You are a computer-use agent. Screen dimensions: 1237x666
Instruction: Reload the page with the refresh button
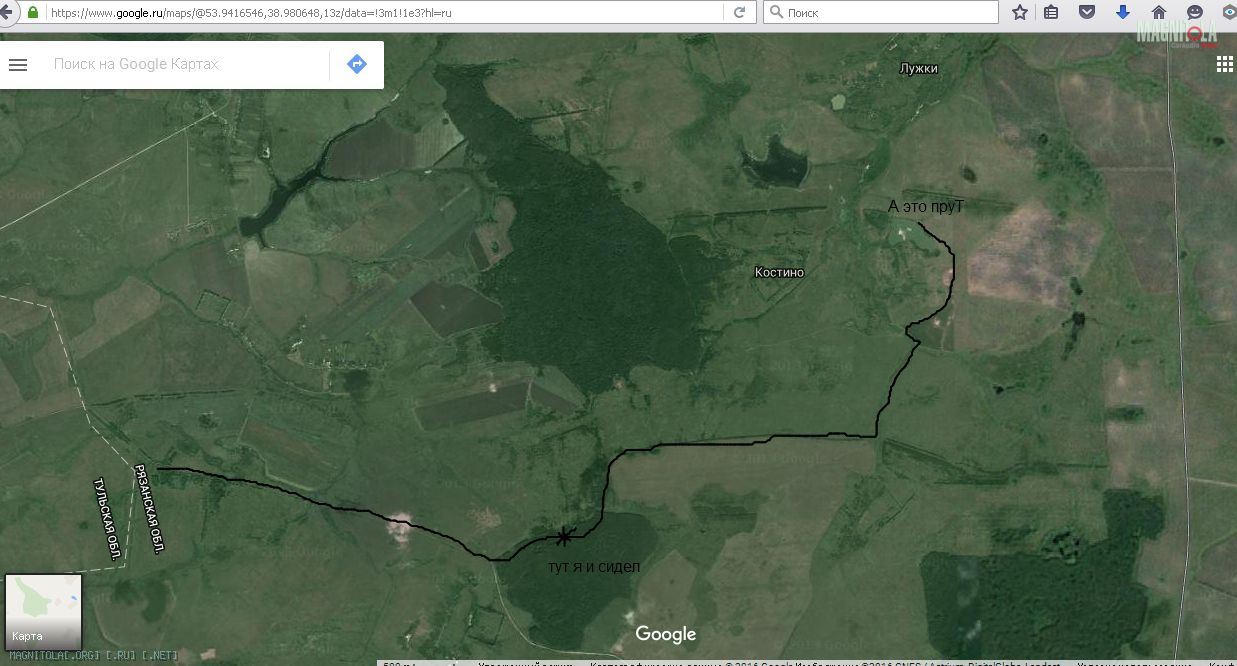pyautogui.click(x=740, y=13)
